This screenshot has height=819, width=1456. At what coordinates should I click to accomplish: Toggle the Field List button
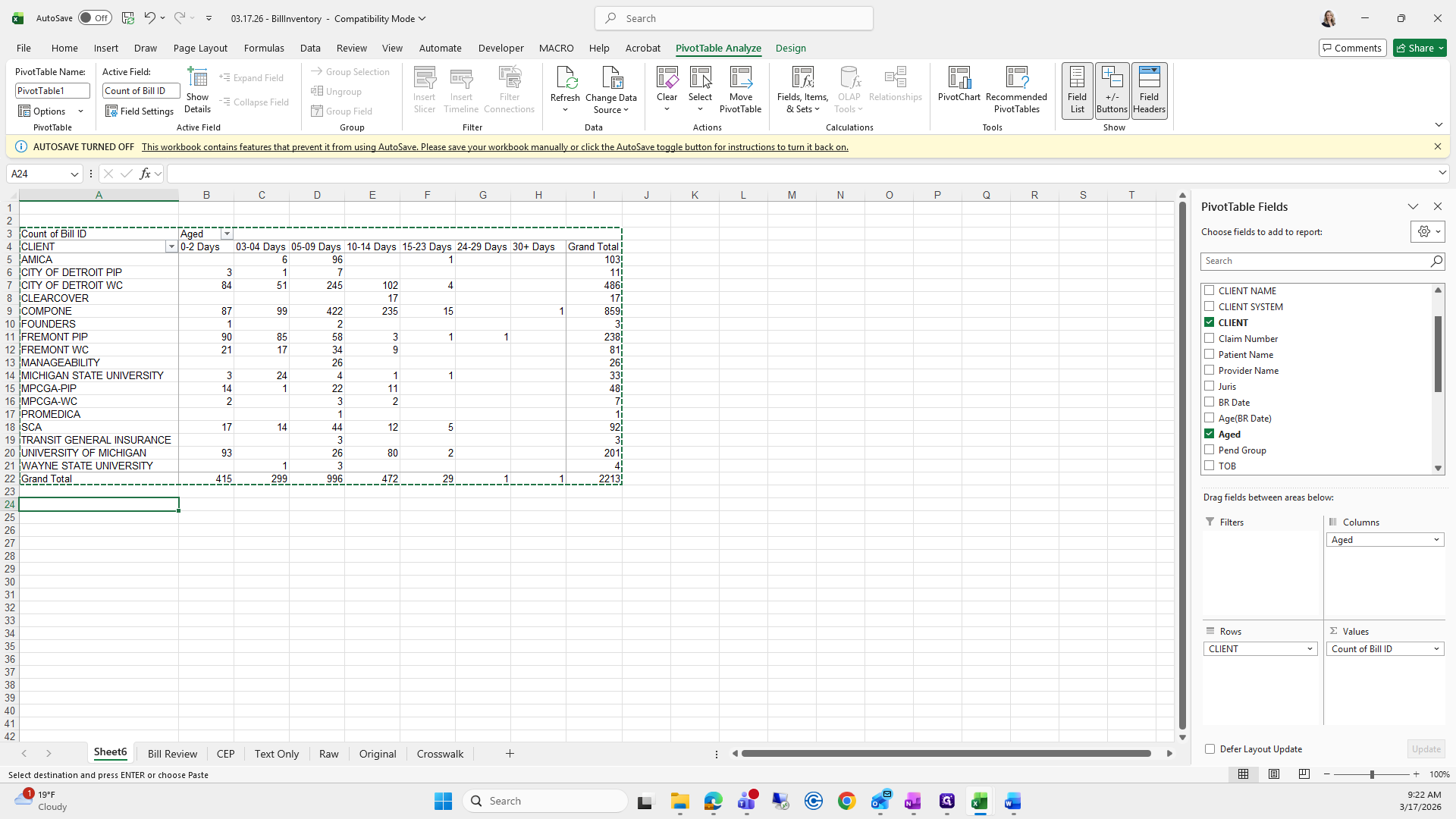(x=1077, y=89)
